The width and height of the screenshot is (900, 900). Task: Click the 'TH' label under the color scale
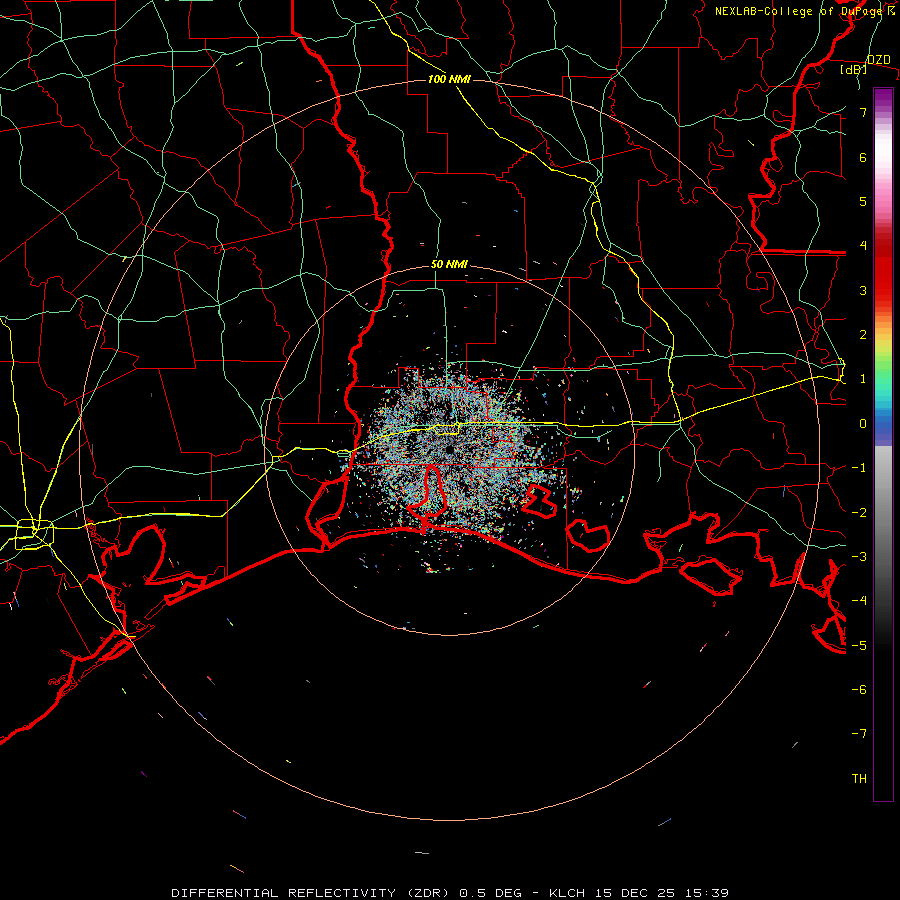tap(859, 778)
